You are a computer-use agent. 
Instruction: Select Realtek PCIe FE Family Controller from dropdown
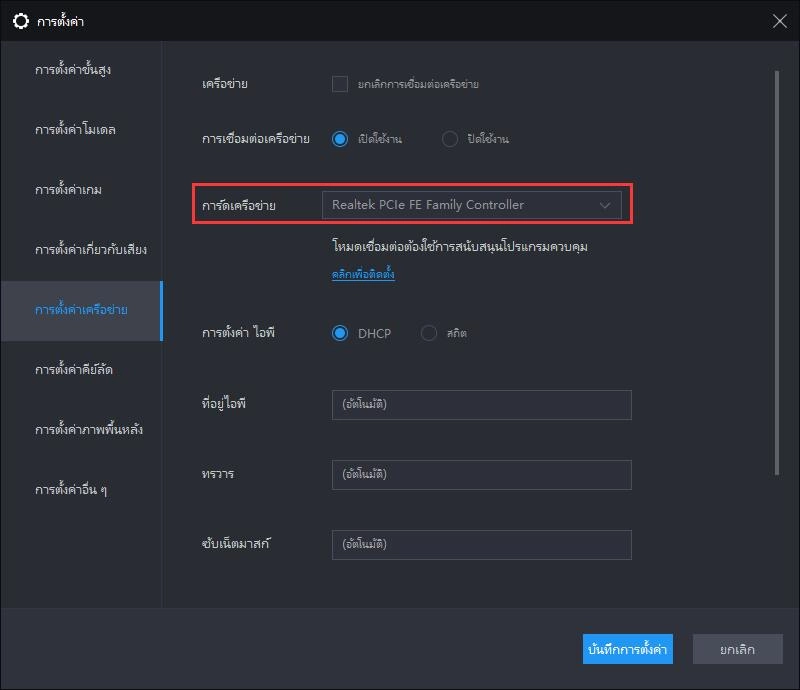[470, 204]
